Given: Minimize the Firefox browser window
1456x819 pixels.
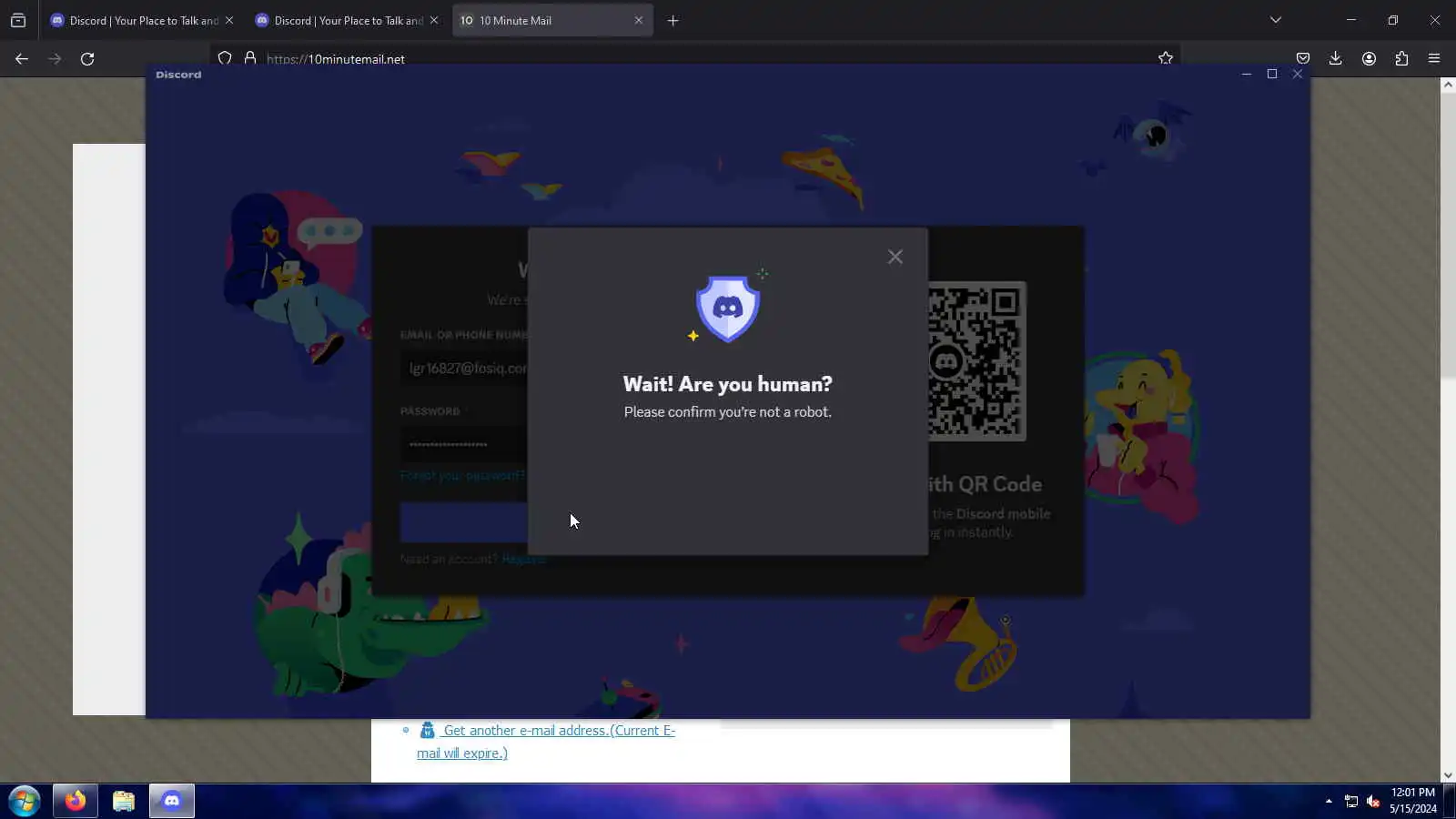Looking at the screenshot, I should pos(1351,20).
